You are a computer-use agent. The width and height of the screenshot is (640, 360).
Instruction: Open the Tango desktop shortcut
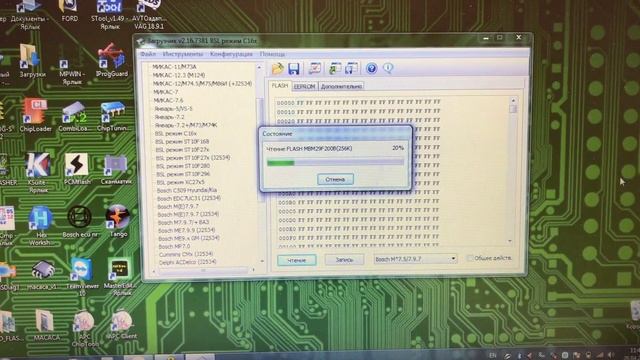(x=118, y=221)
